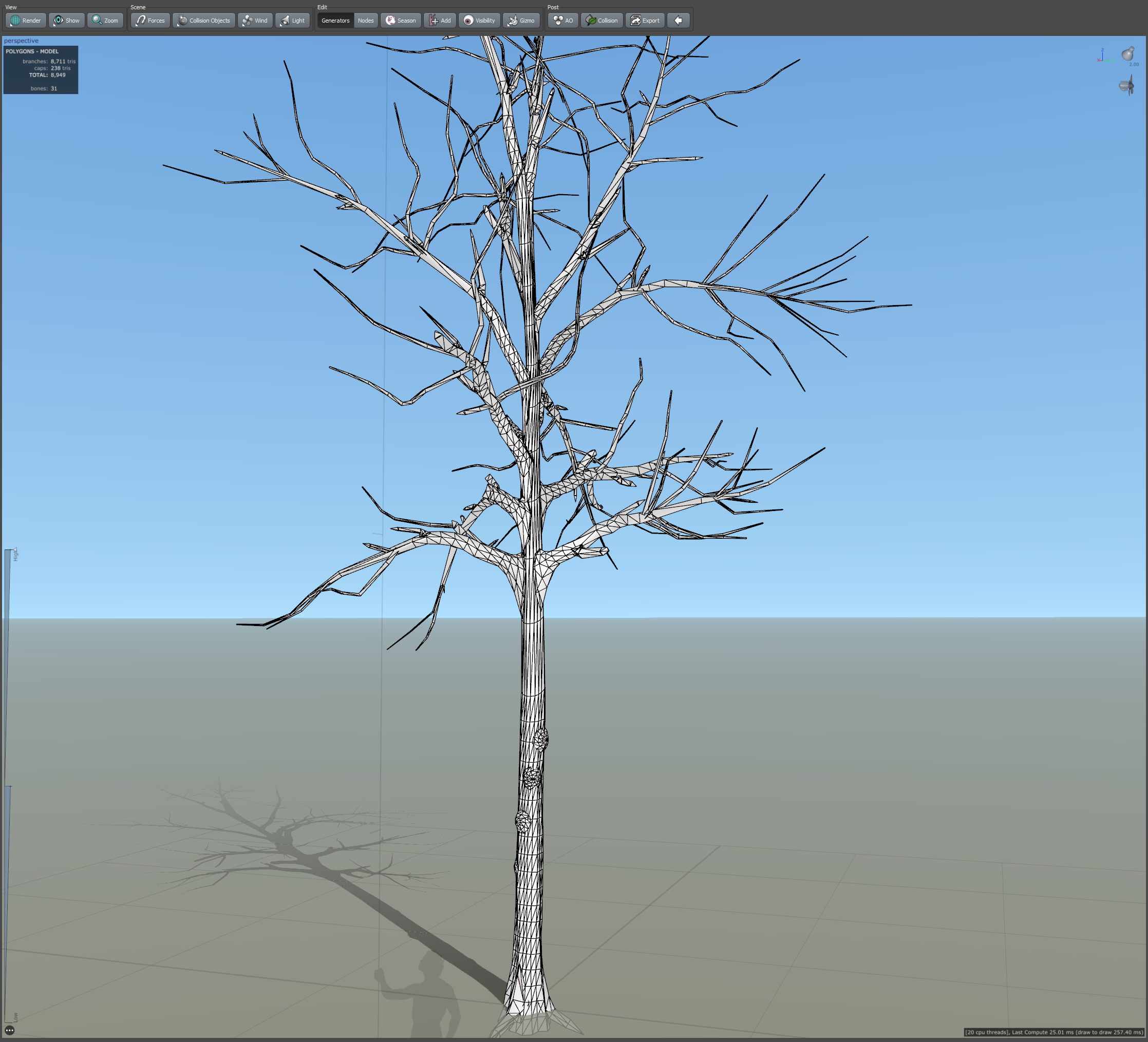Viewport: 1148px width, 1042px height.
Task: Open Collision Objects menu
Action: click(204, 21)
